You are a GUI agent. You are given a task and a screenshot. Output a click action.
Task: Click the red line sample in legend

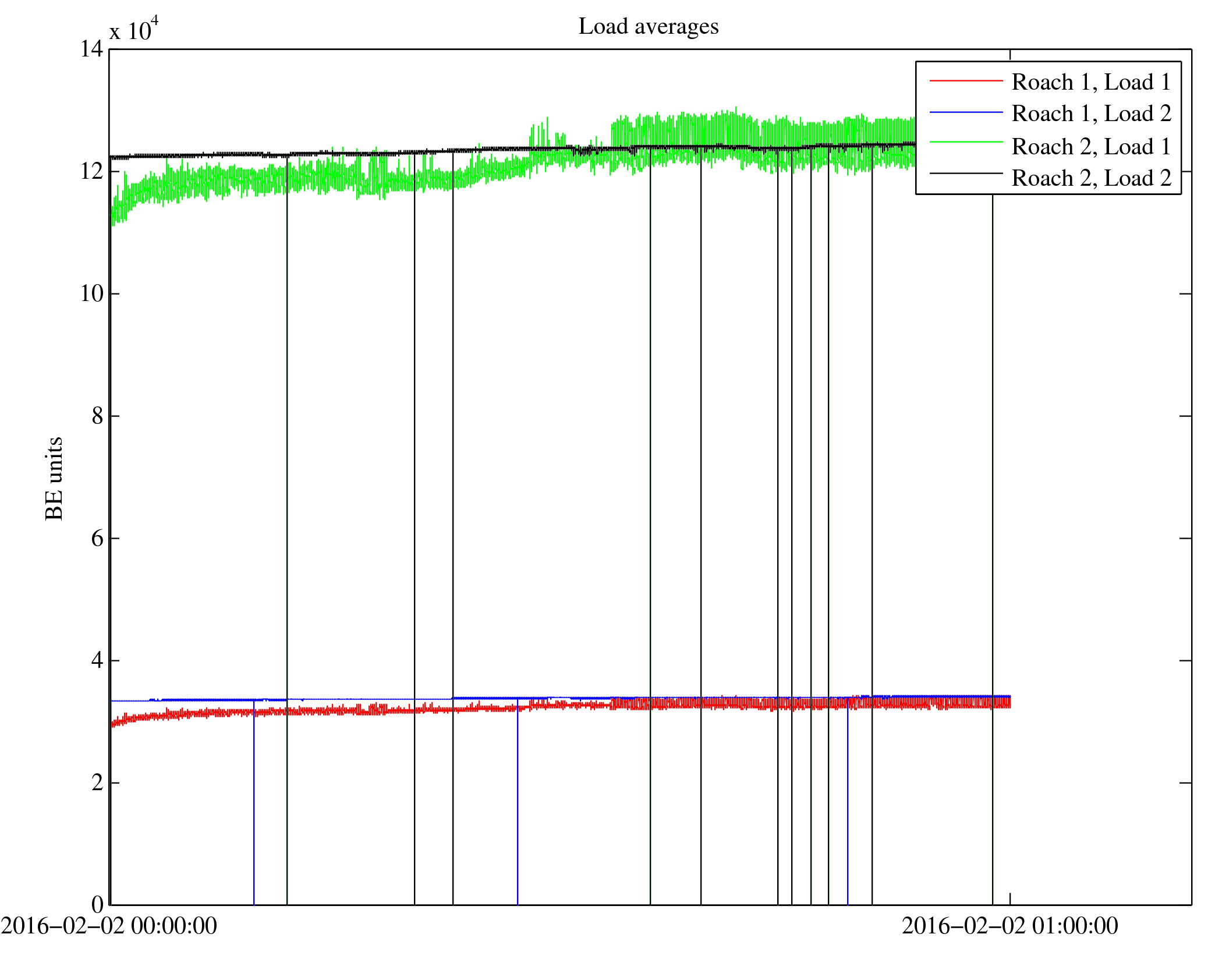pyautogui.click(x=966, y=80)
